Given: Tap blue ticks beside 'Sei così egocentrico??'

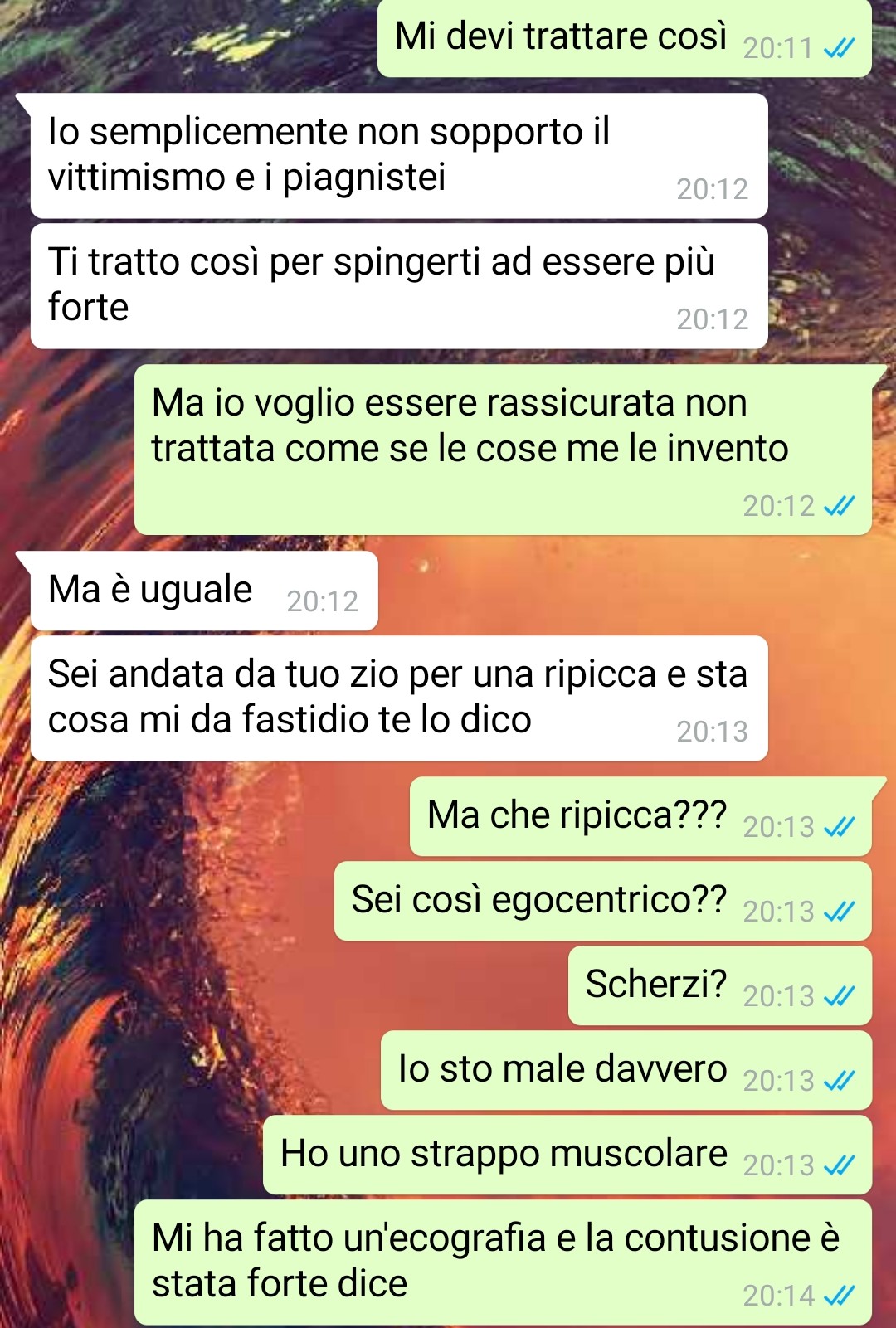Looking at the screenshot, I should tap(839, 912).
